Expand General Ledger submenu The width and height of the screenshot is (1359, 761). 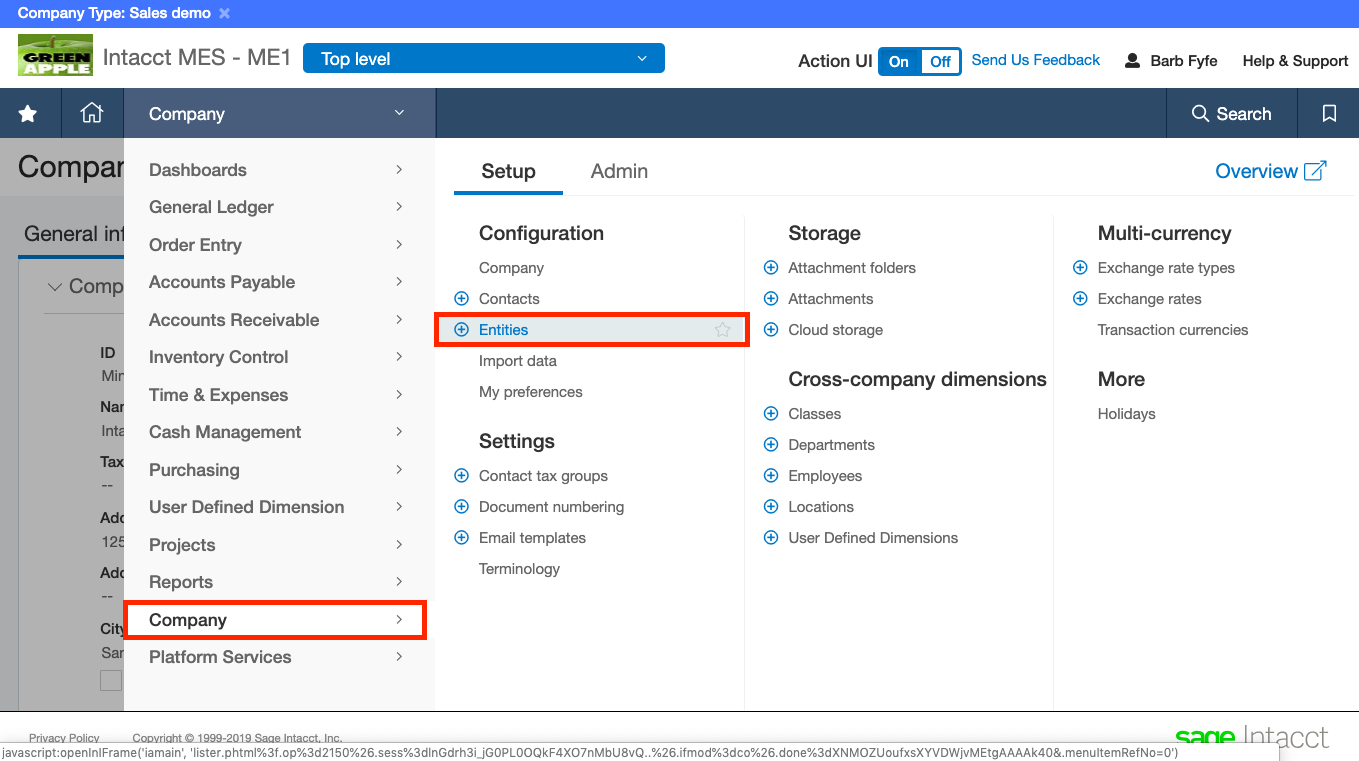click(x=399, y=207)
